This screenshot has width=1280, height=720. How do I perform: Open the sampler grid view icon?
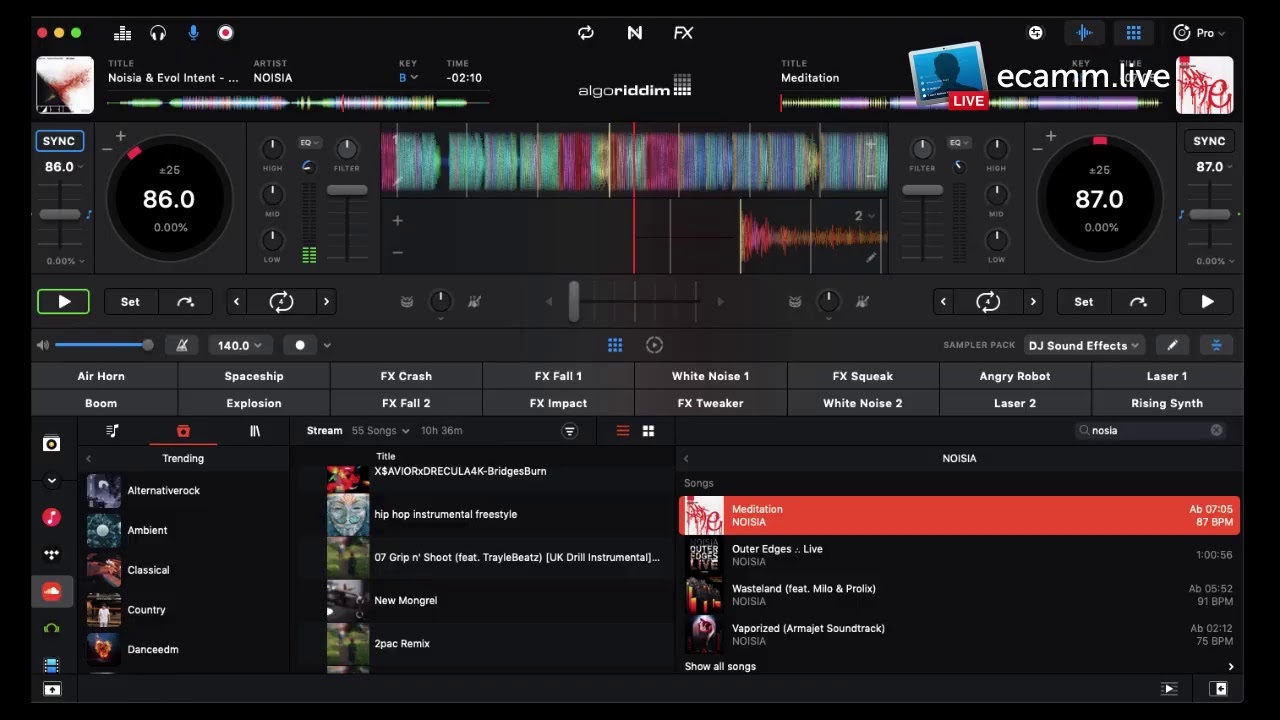(x=615, y=345)
